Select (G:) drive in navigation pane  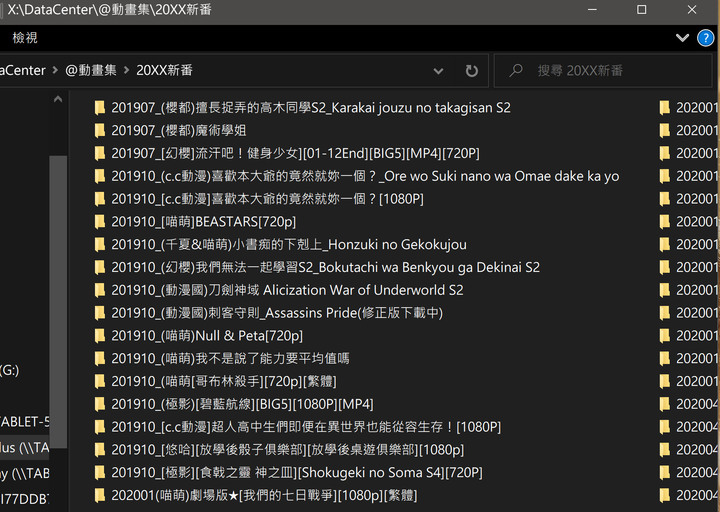click(10, 370)
